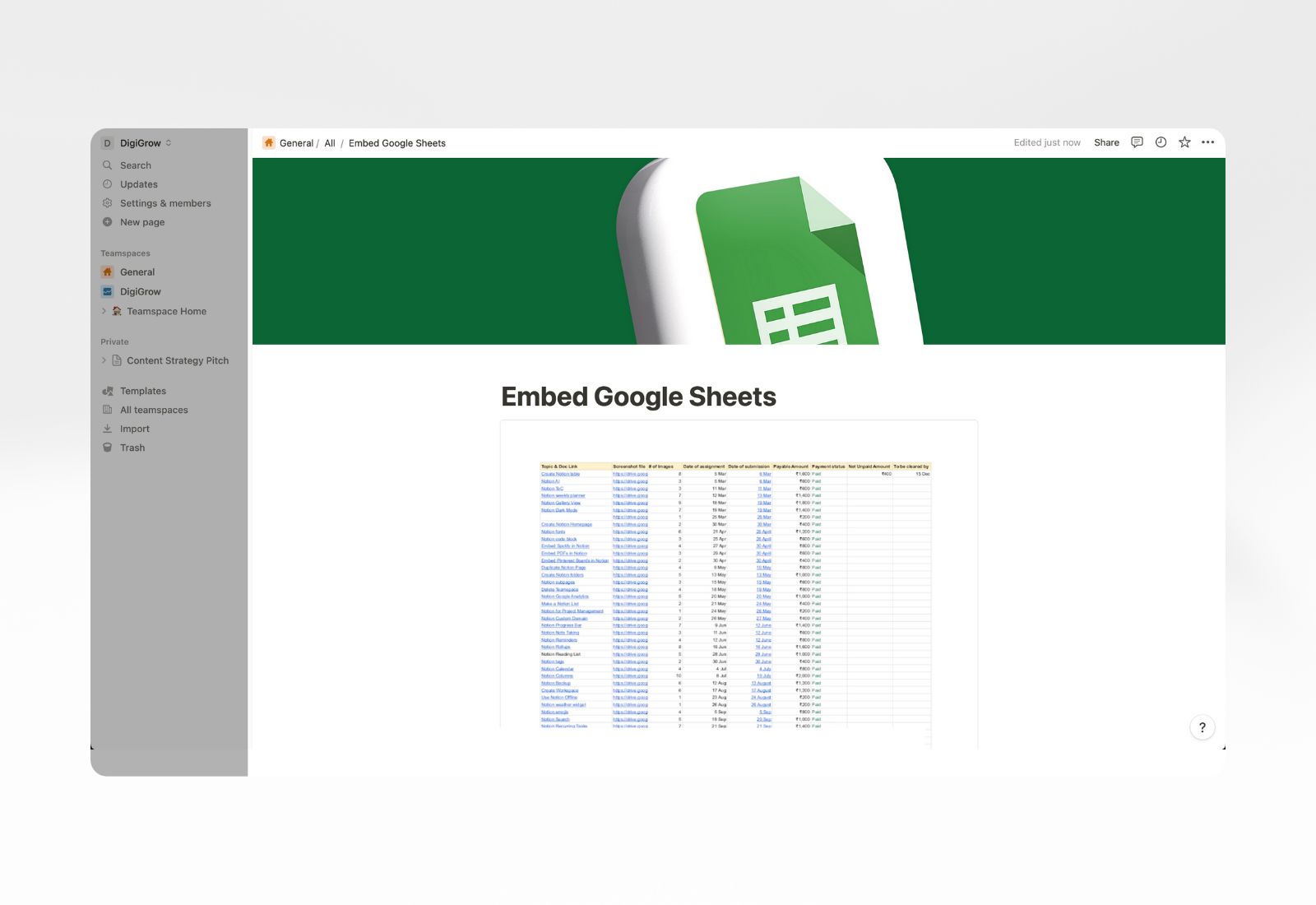Open the Notion Dark Mode link

559,510
